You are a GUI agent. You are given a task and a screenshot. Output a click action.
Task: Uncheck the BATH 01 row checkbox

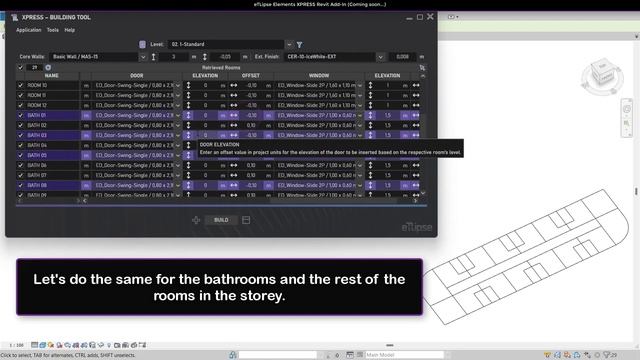coord(20,115)
